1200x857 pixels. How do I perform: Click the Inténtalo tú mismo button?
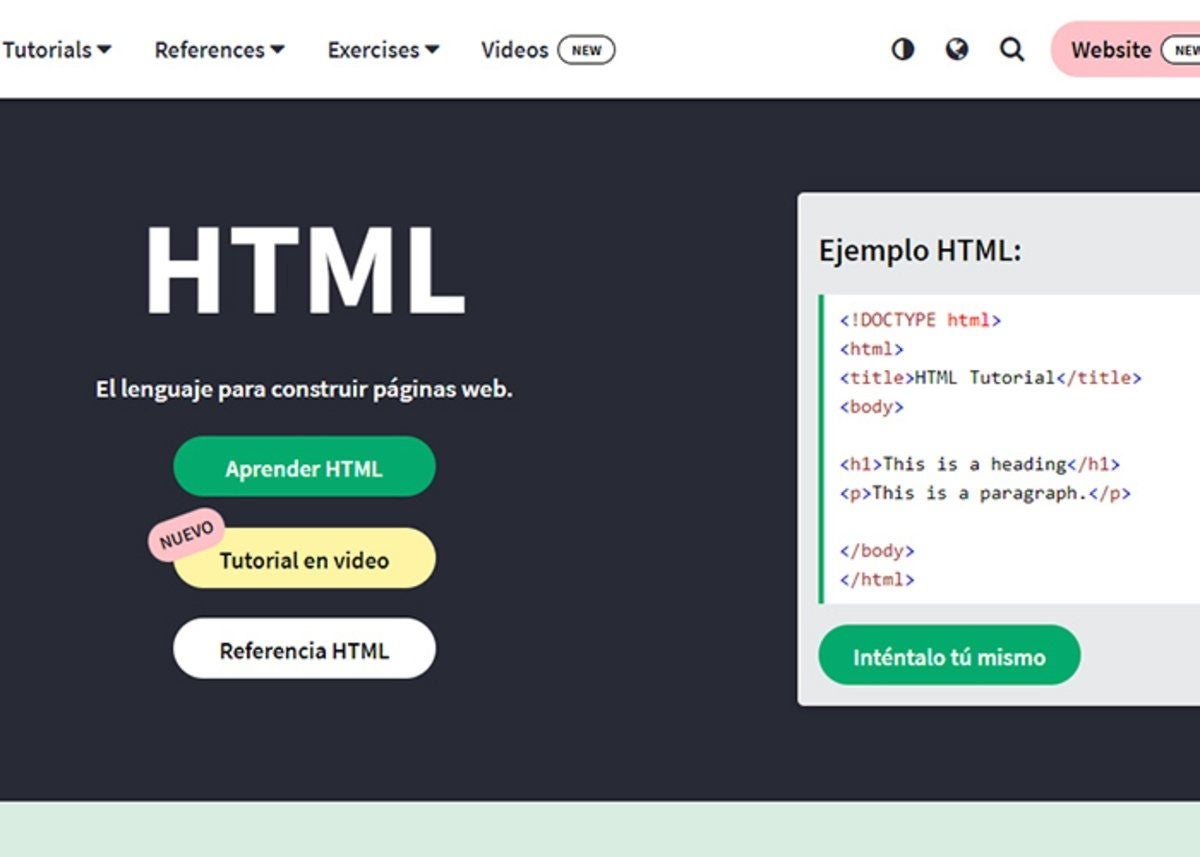pos(948,656)
